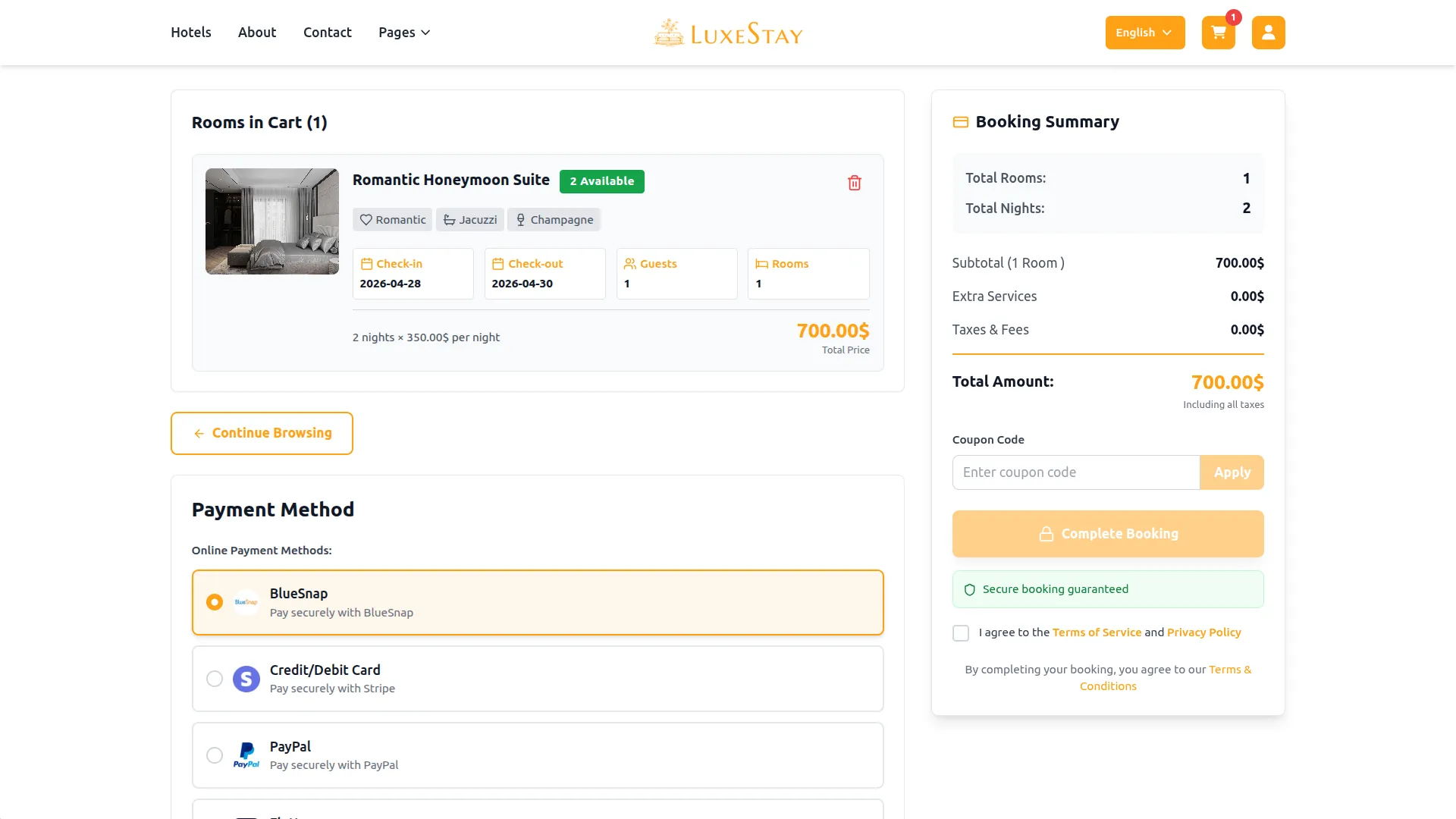Open the Honeymoon Suite room thumbnail
The width and height of the screenshot is (1456, 819).
coord(272,221)
